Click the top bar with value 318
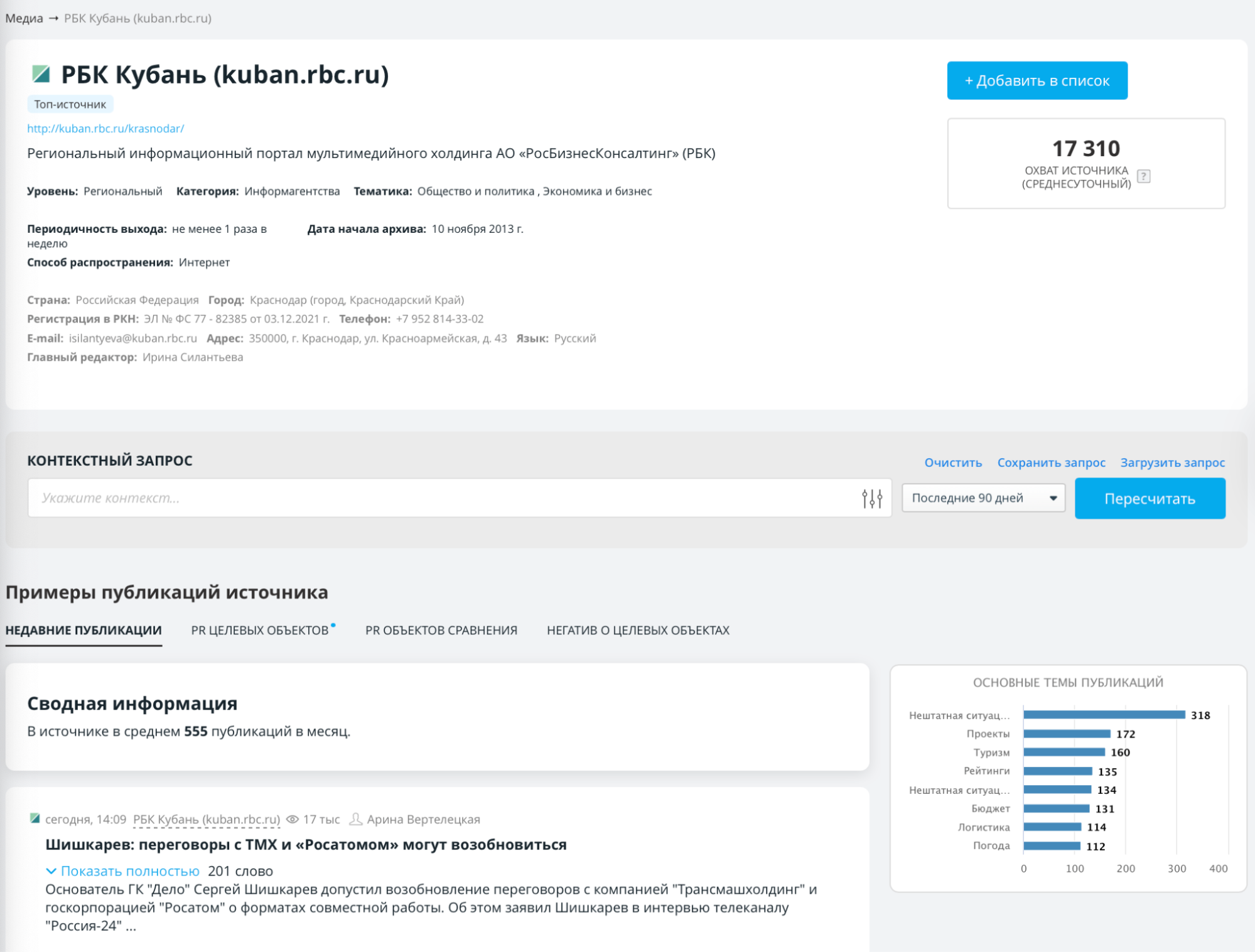 point(1103,715)
